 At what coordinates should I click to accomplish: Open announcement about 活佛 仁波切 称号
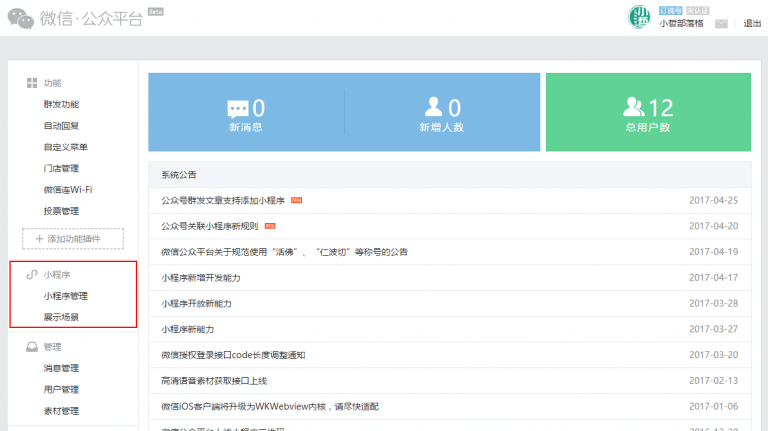click(x=284, y=252)
